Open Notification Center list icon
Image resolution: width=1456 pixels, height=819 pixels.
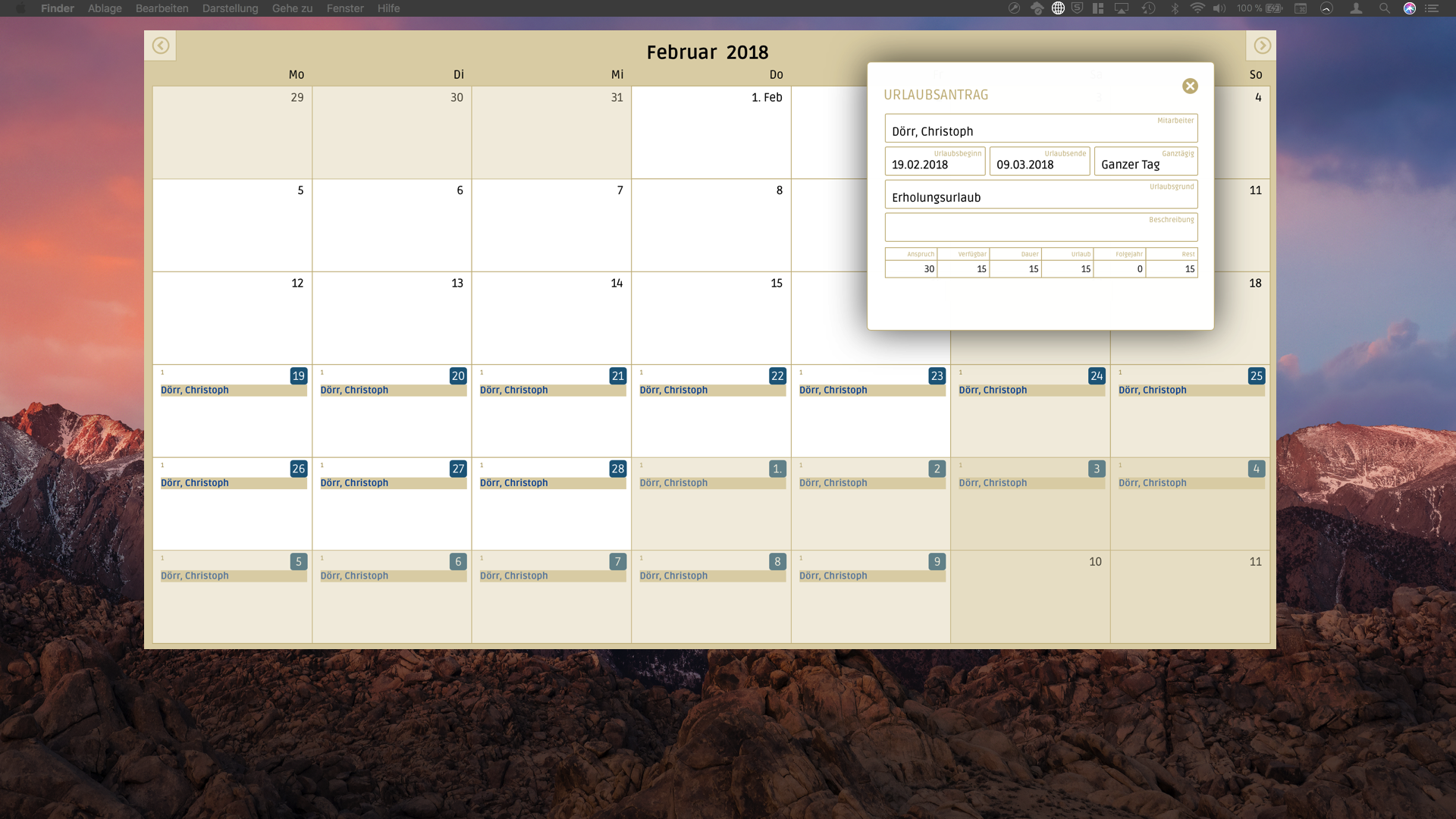1432,8
